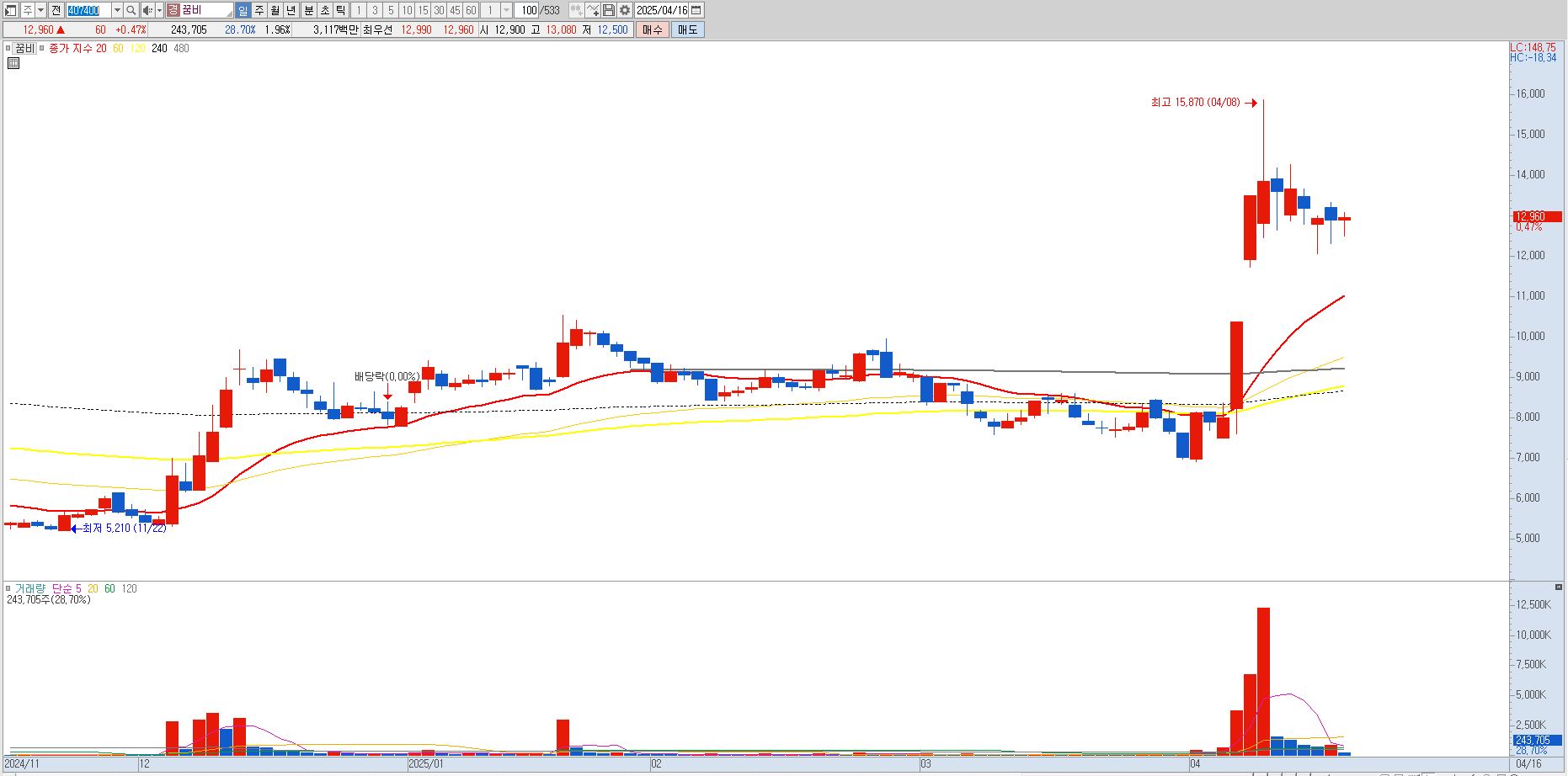Open the calendar date picker icon
Screen dimensions: 1568x776
pyautogui.click(x=696, y=10)
